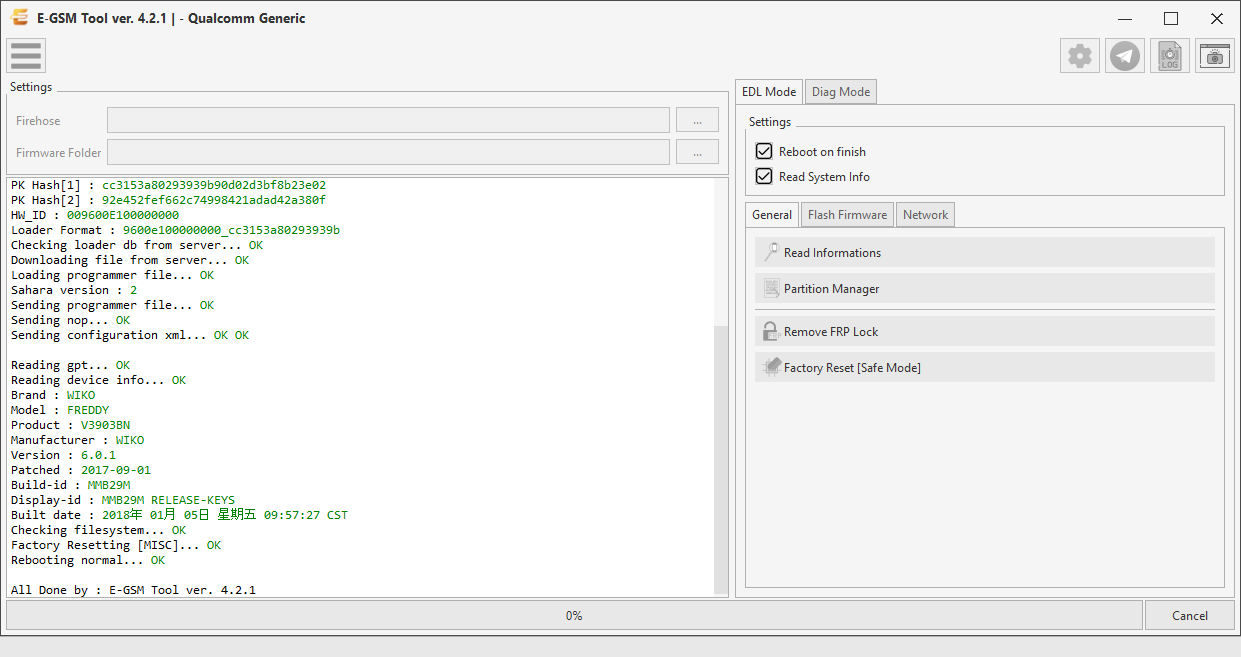
Task: Click 'Reading gpt... OK' log line
Action: click(70, 365)
